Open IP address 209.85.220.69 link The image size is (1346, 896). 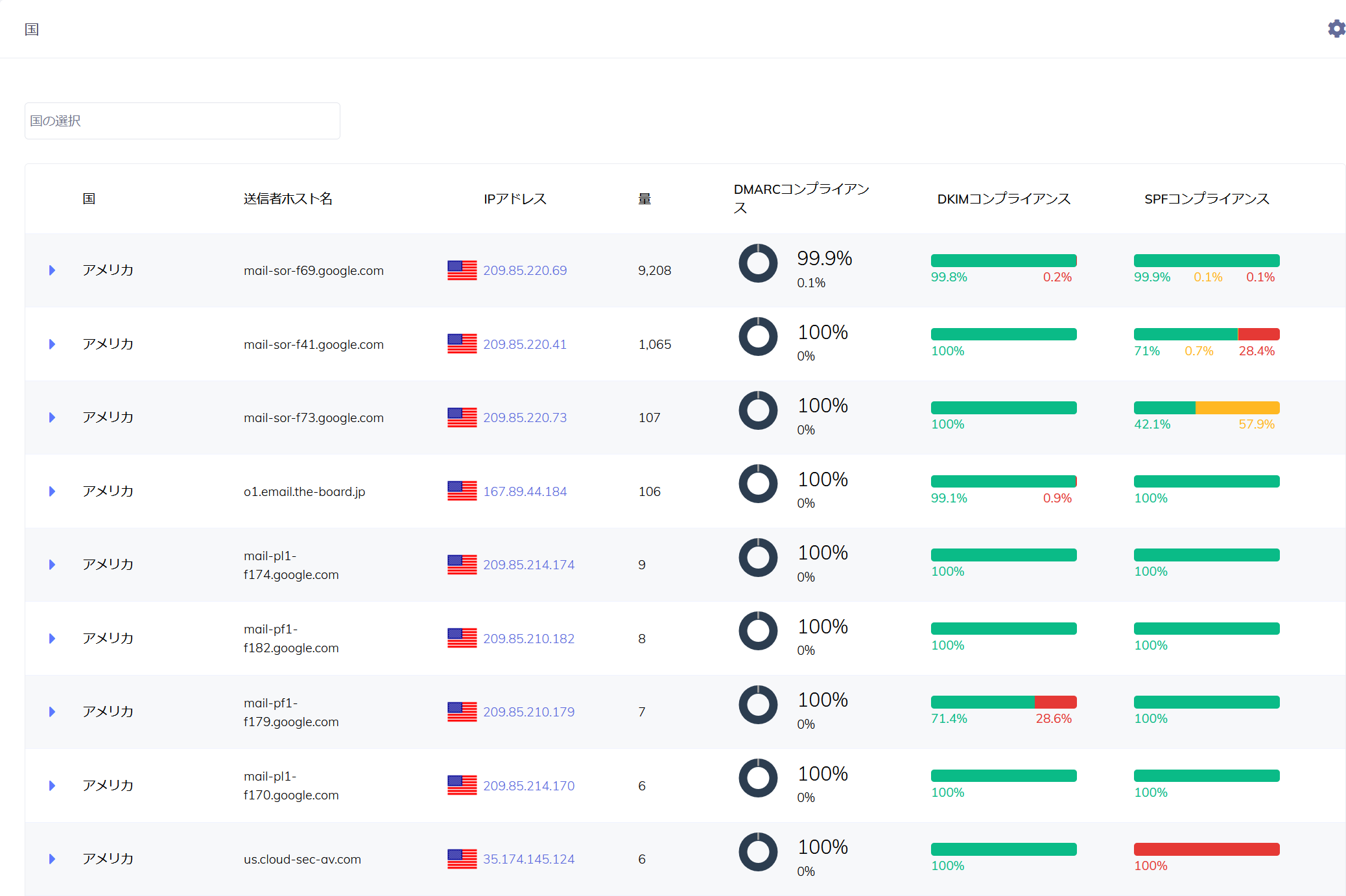click(525, 270)
